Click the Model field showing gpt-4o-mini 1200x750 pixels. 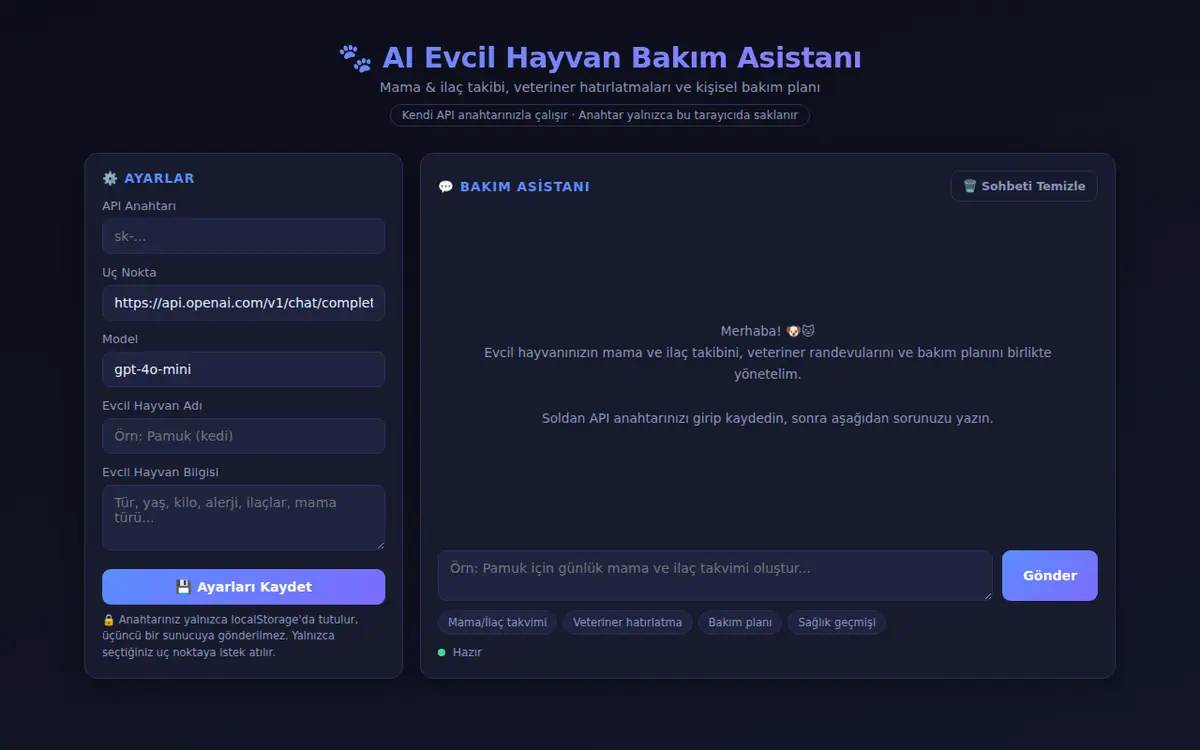click(243, 369)
